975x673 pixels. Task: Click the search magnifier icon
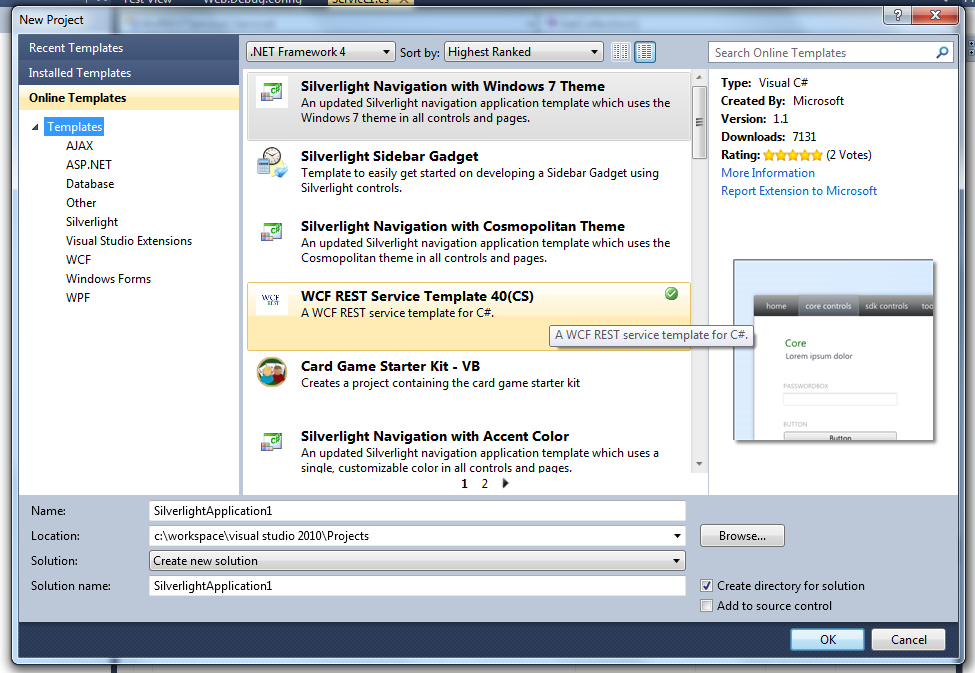coord(943,53)
